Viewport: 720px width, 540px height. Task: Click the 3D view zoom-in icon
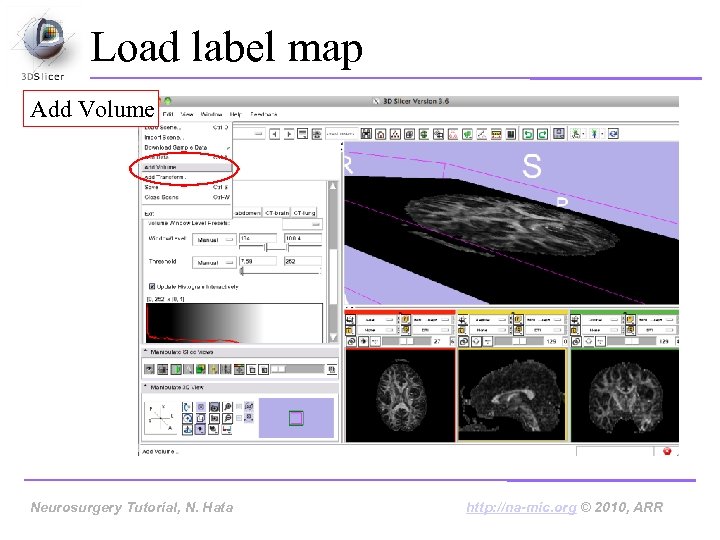227,407
